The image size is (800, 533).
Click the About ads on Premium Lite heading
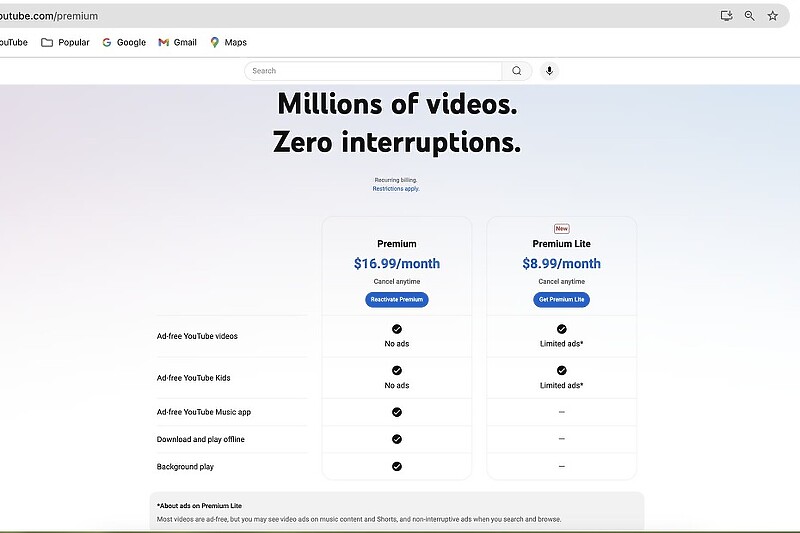[199, 506]
